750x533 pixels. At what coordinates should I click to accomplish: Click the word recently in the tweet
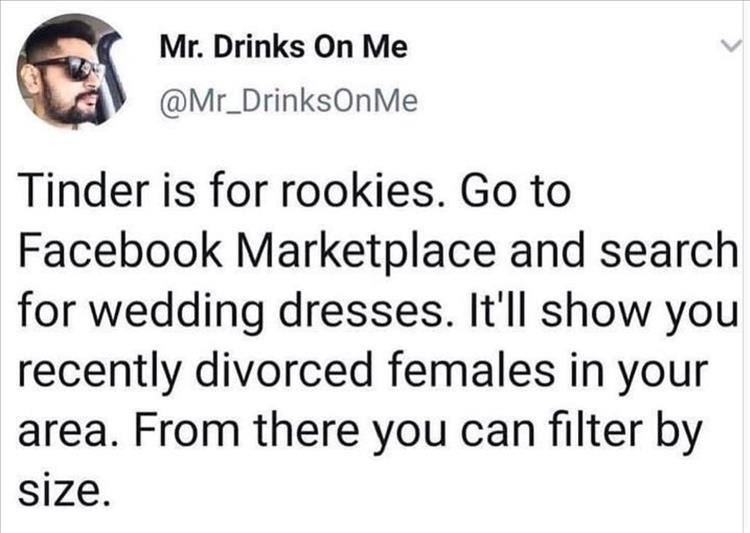click(x=100, y=372)
